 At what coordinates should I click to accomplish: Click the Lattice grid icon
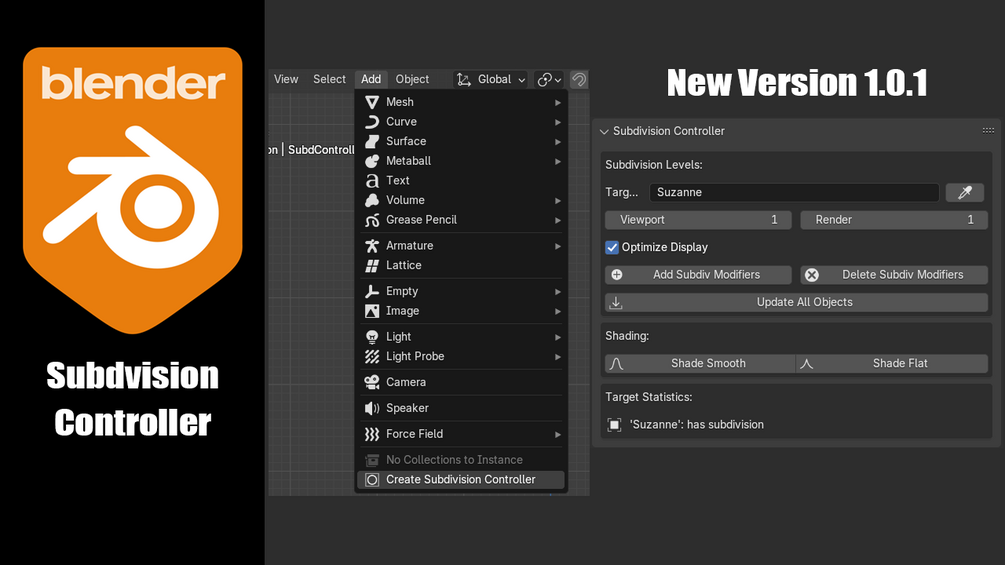point(372,265)
